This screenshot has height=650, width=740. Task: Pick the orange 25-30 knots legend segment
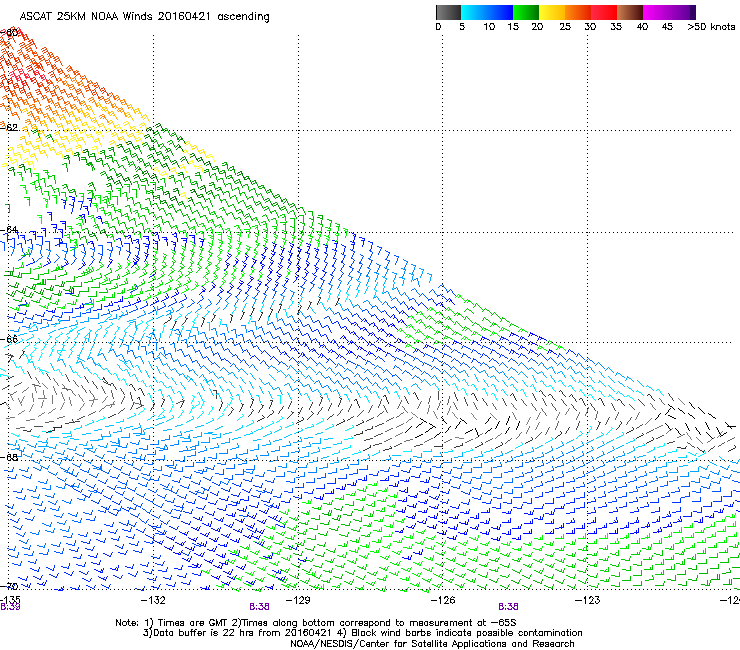[x=578, y=12]
